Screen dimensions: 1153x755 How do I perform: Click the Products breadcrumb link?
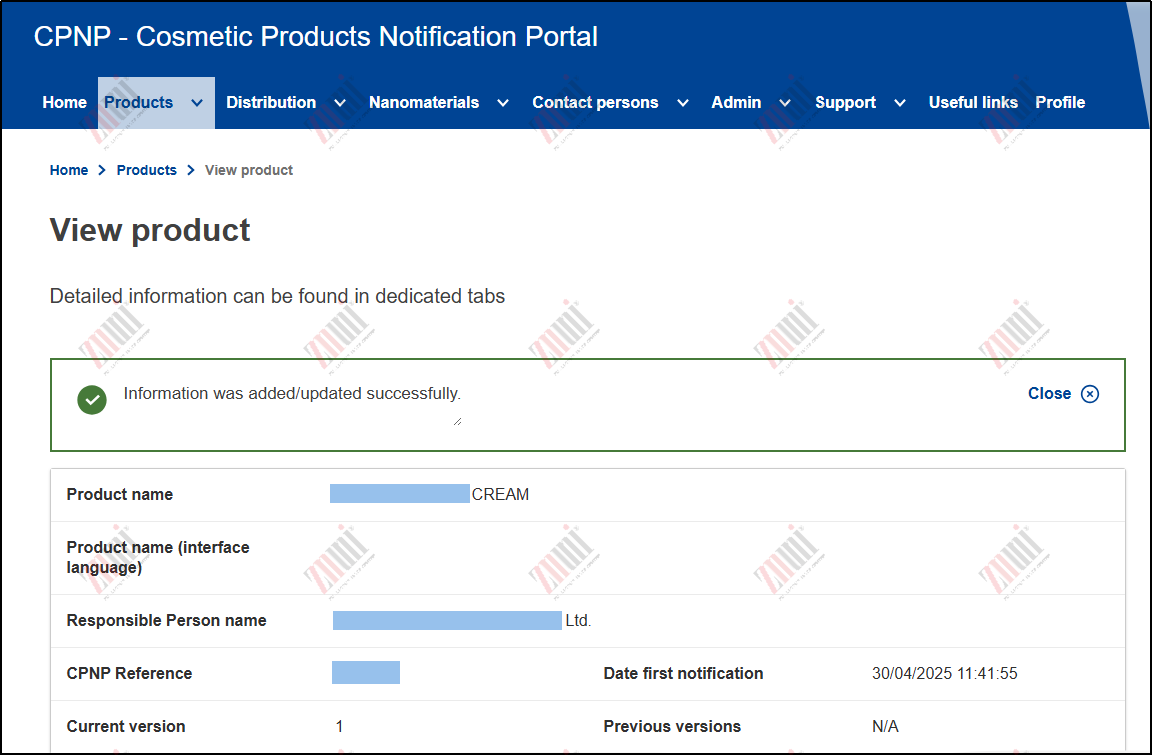(146, 170)
